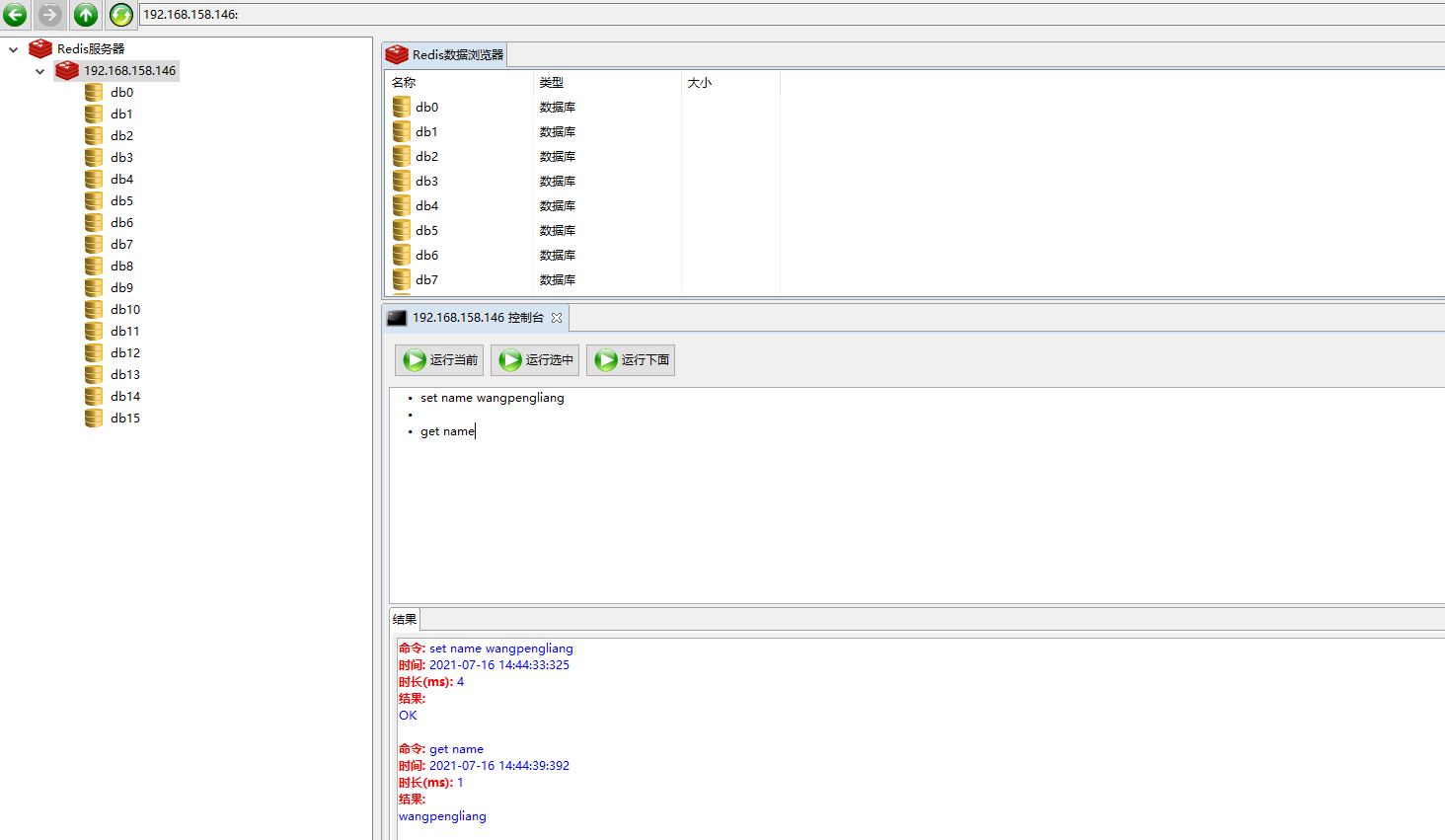This screenshot has height=840, width=1445.
Task: Switch to the Redis数据浏览器 tab
Action: tap(445, 55)
